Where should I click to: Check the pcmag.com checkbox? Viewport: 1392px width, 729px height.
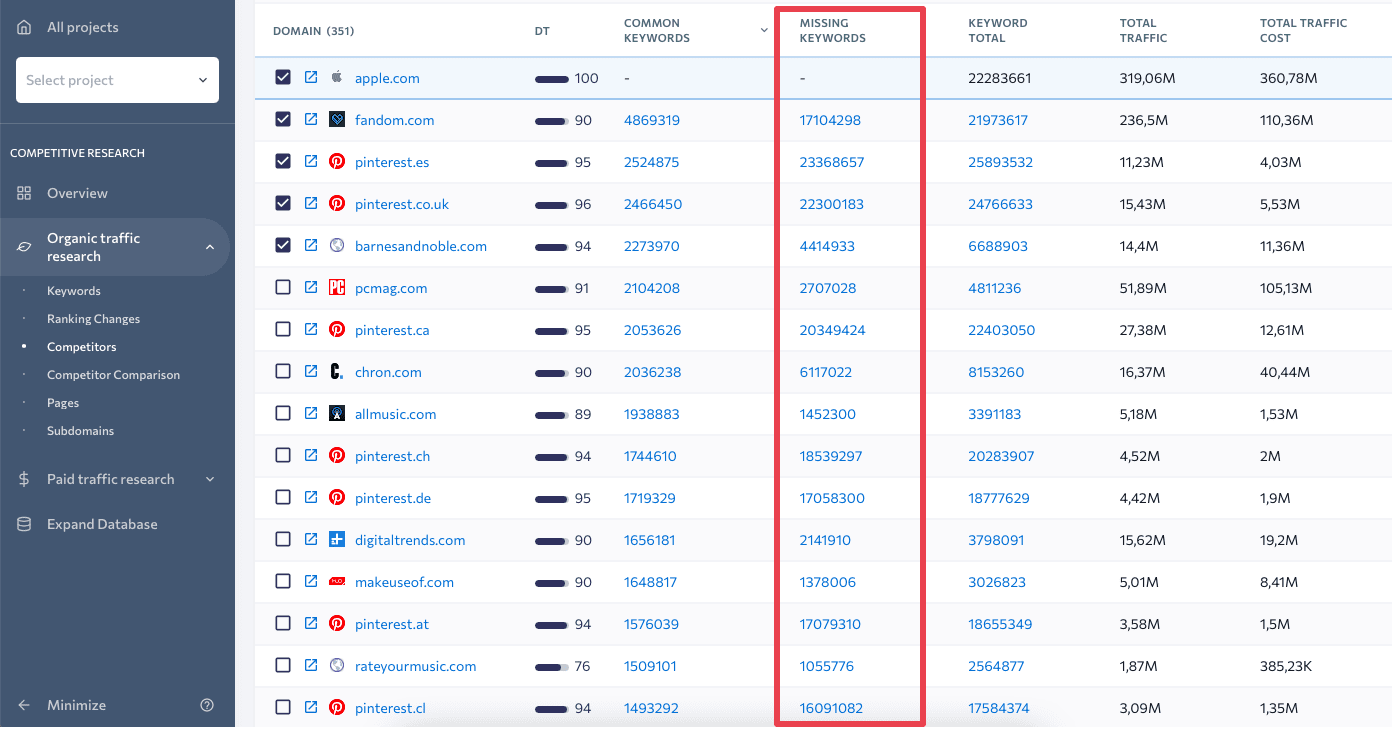283,287
